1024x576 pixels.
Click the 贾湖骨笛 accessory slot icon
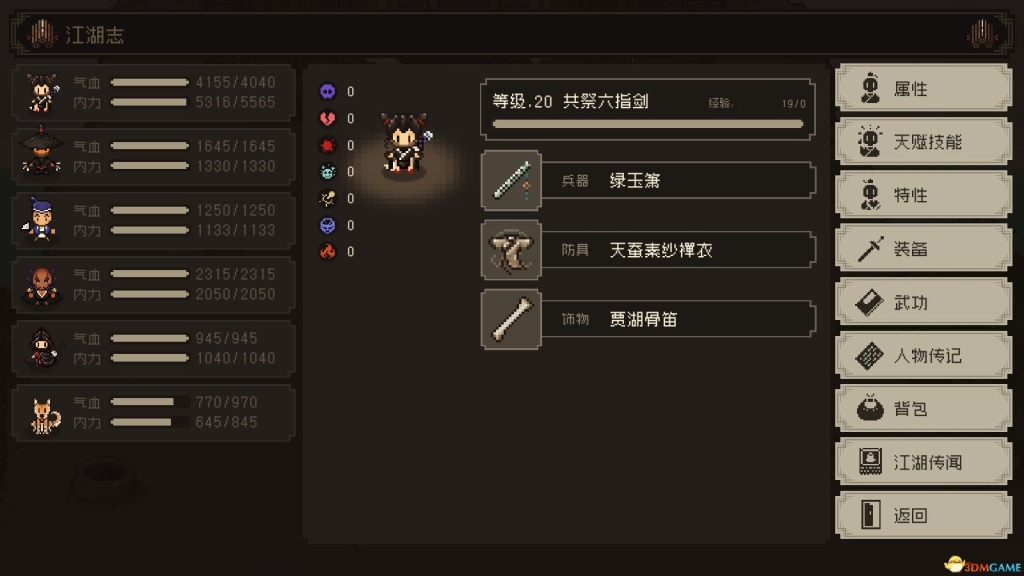point(511,319)
